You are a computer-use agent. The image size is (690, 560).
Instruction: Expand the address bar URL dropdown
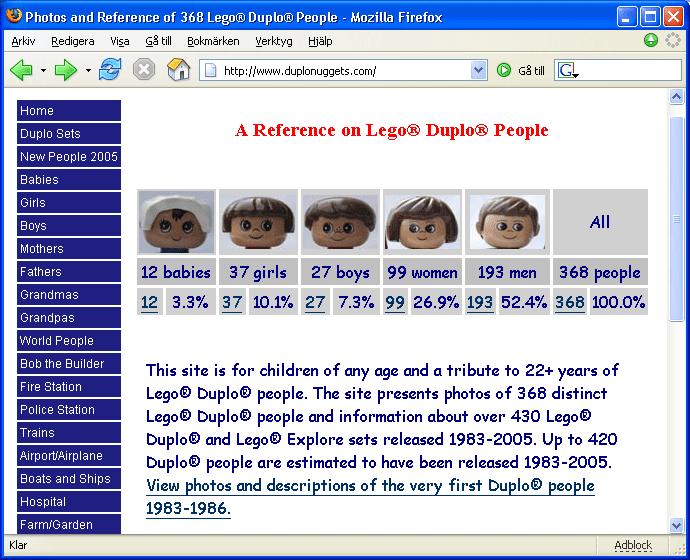(x=478, y=70)
